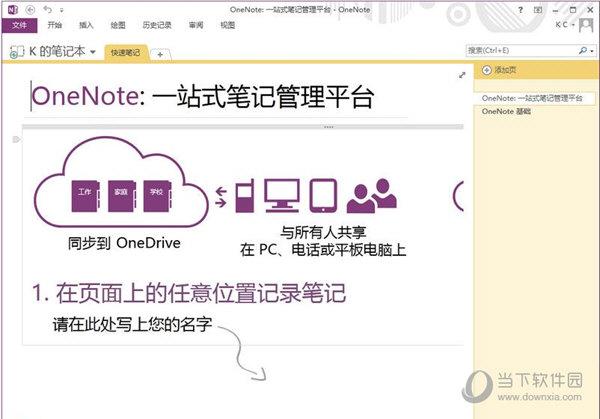Create a new section with the plus tab
600x419 pixels.
coord(160,55)
